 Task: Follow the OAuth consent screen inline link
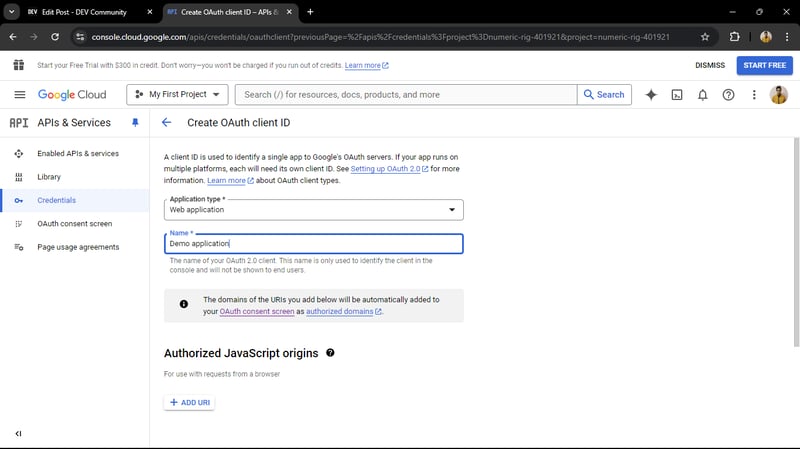(x=257, y=311)
